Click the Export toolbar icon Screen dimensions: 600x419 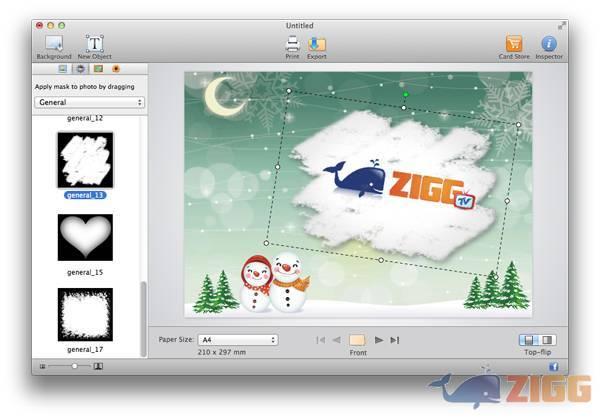pyautogui.click(x=317, y=44)
